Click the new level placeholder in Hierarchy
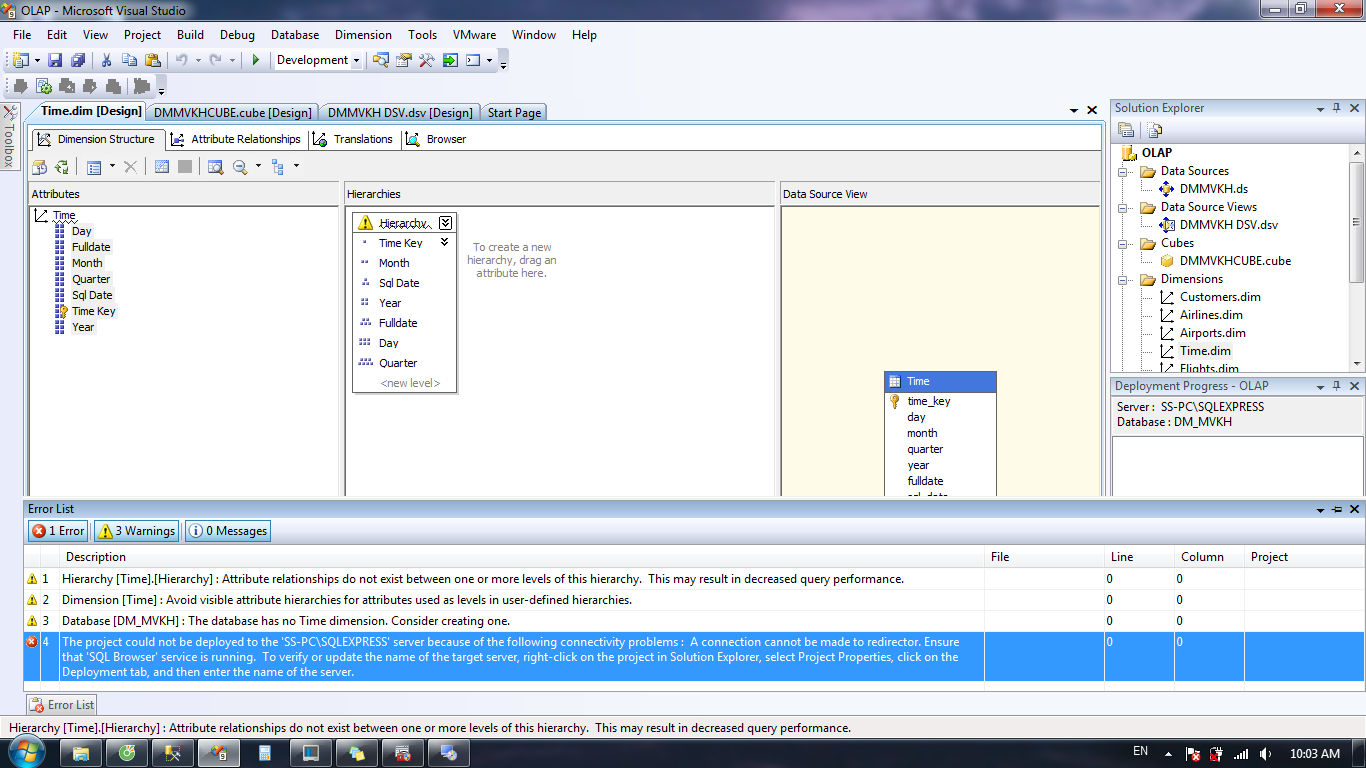The image size is (1366, 768). tap(410, 383)
